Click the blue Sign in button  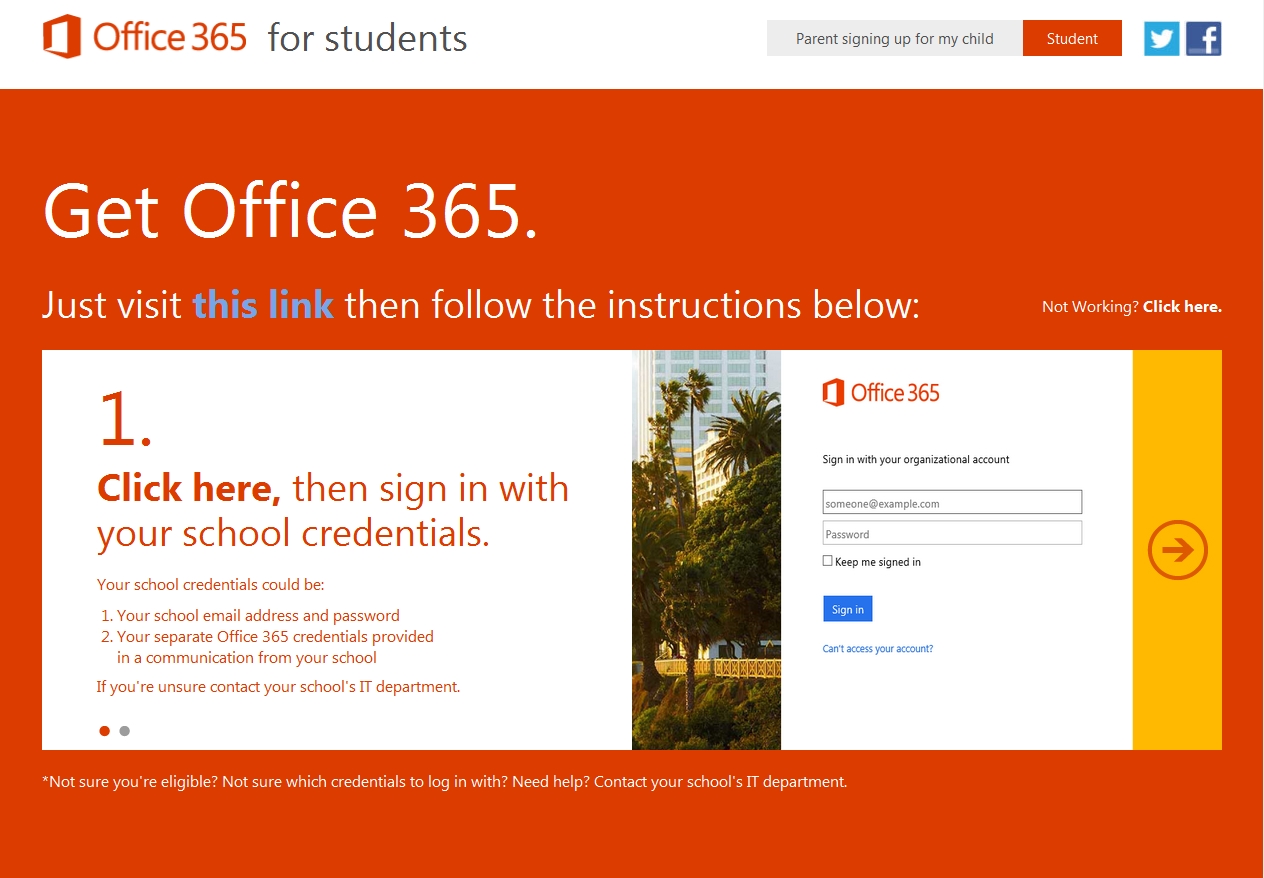pos(848,609)
